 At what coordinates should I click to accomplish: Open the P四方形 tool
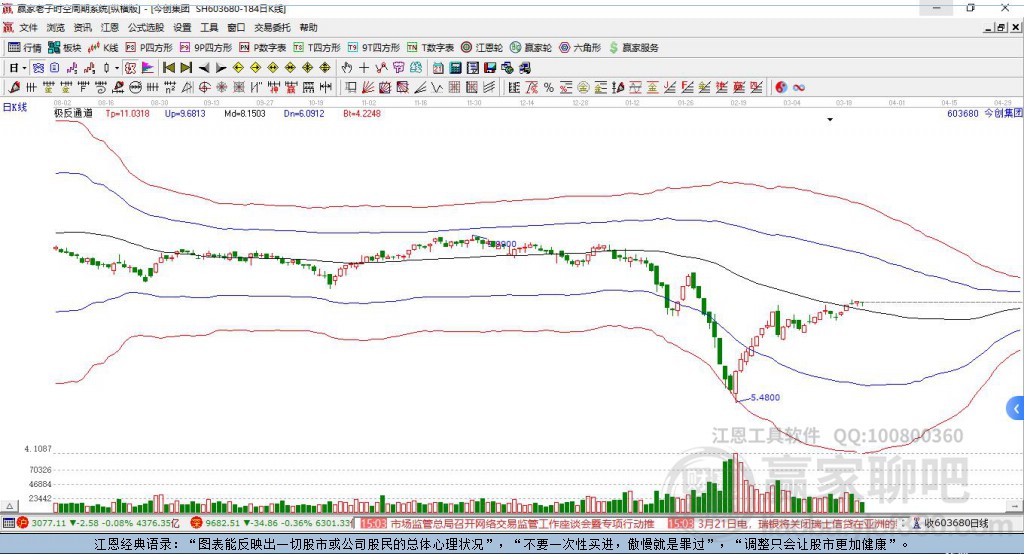(149, 48)
